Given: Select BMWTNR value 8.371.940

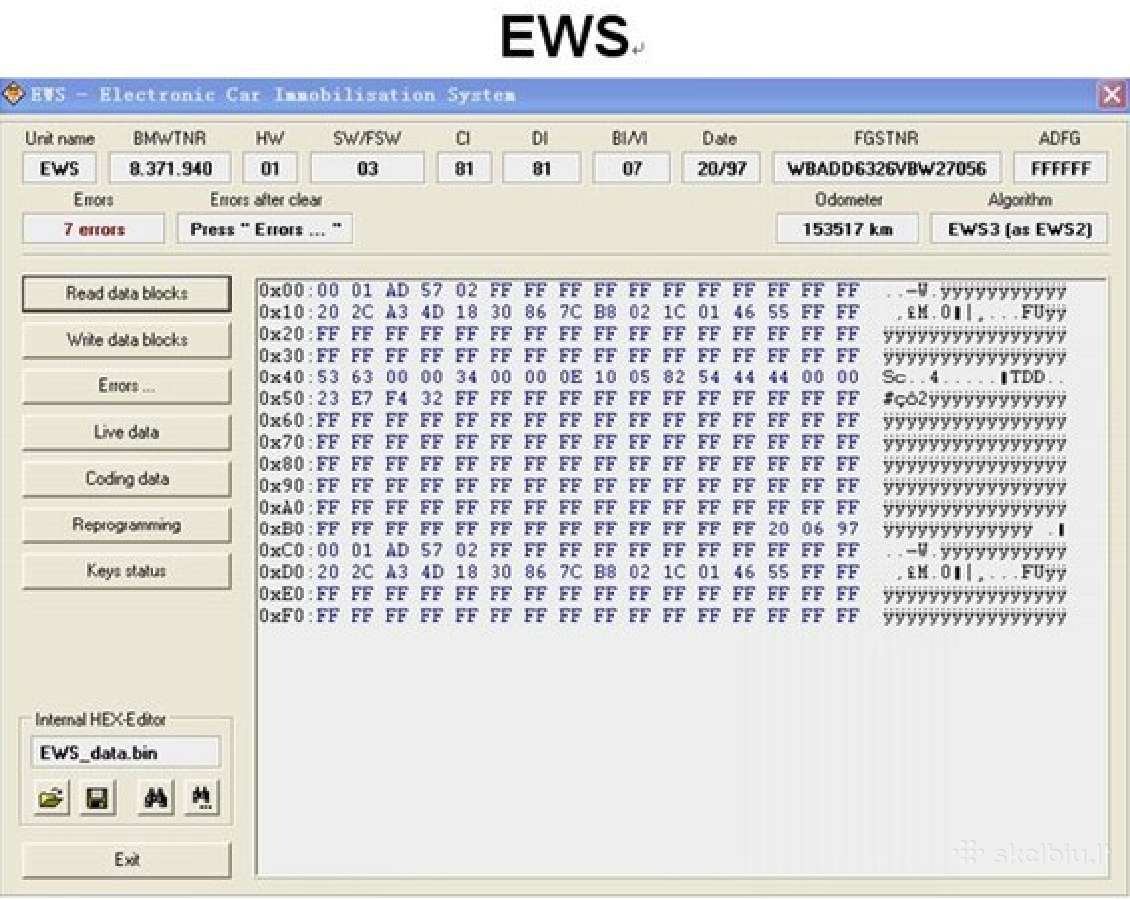Looking at the screenshot, I should click(x=170, y=169).
